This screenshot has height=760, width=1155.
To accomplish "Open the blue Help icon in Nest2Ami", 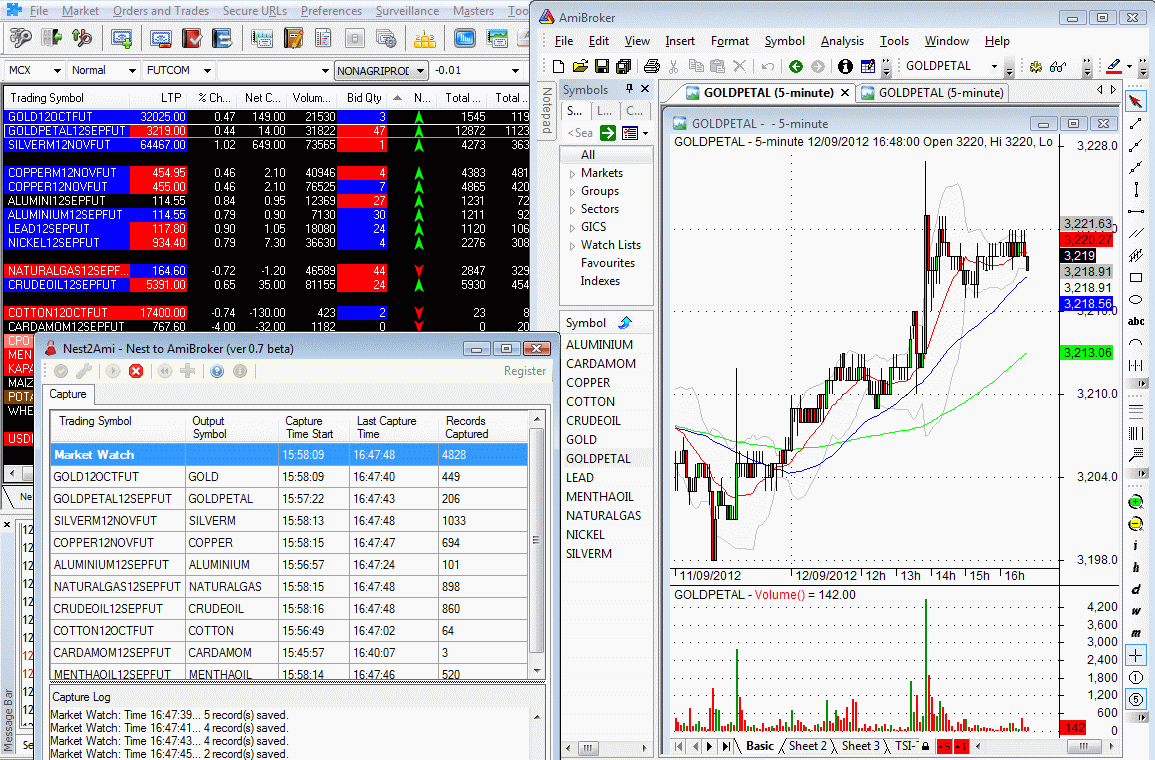I will [x=217, y=371].
